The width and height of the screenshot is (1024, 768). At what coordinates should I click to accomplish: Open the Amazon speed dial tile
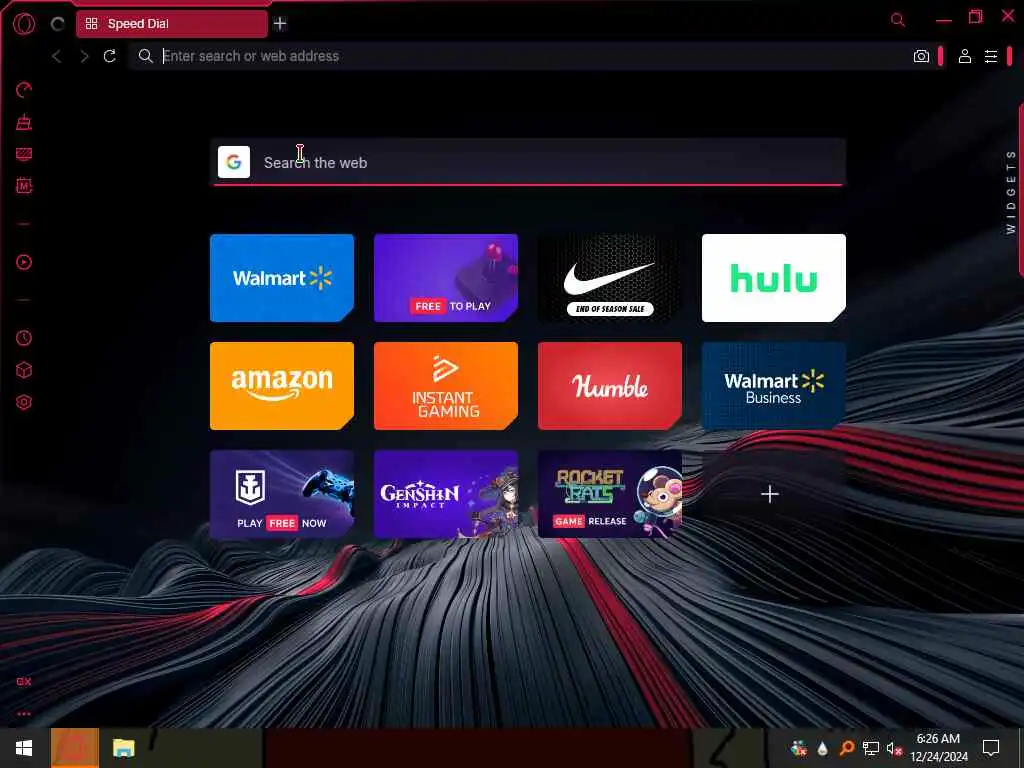coord(282,386)
